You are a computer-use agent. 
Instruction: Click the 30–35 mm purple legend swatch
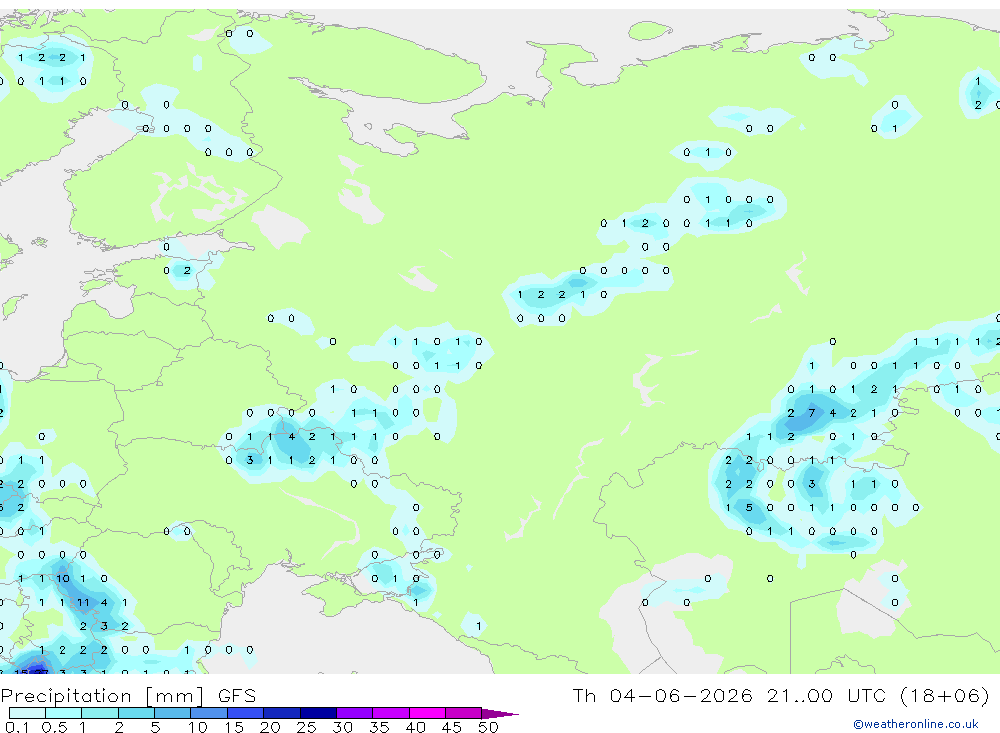click(x=355, y=713)
